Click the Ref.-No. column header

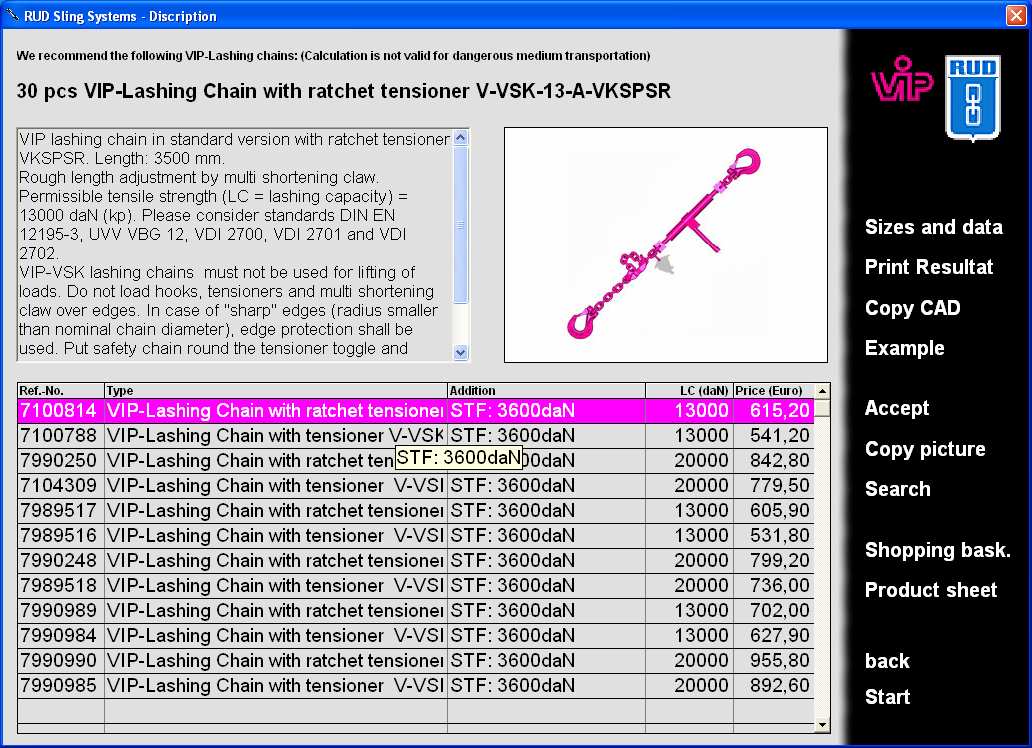coord(61,390)
